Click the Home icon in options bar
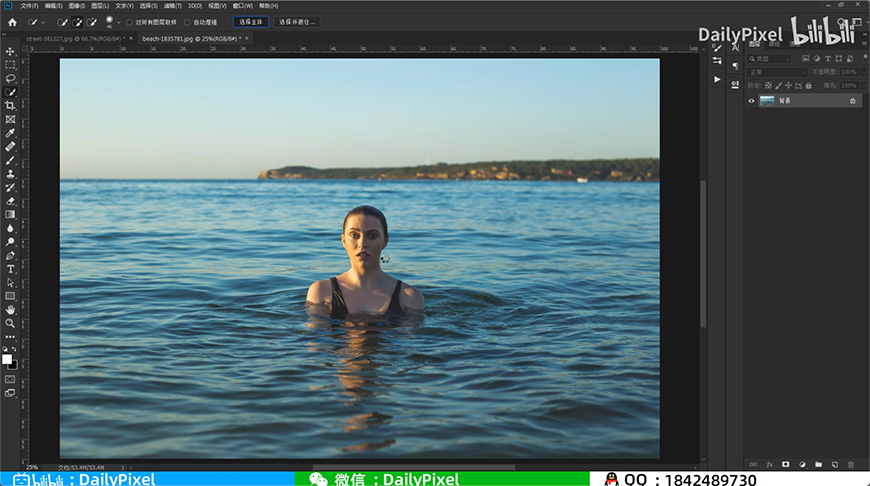This screenshot has width=870, height=486. 12,21
